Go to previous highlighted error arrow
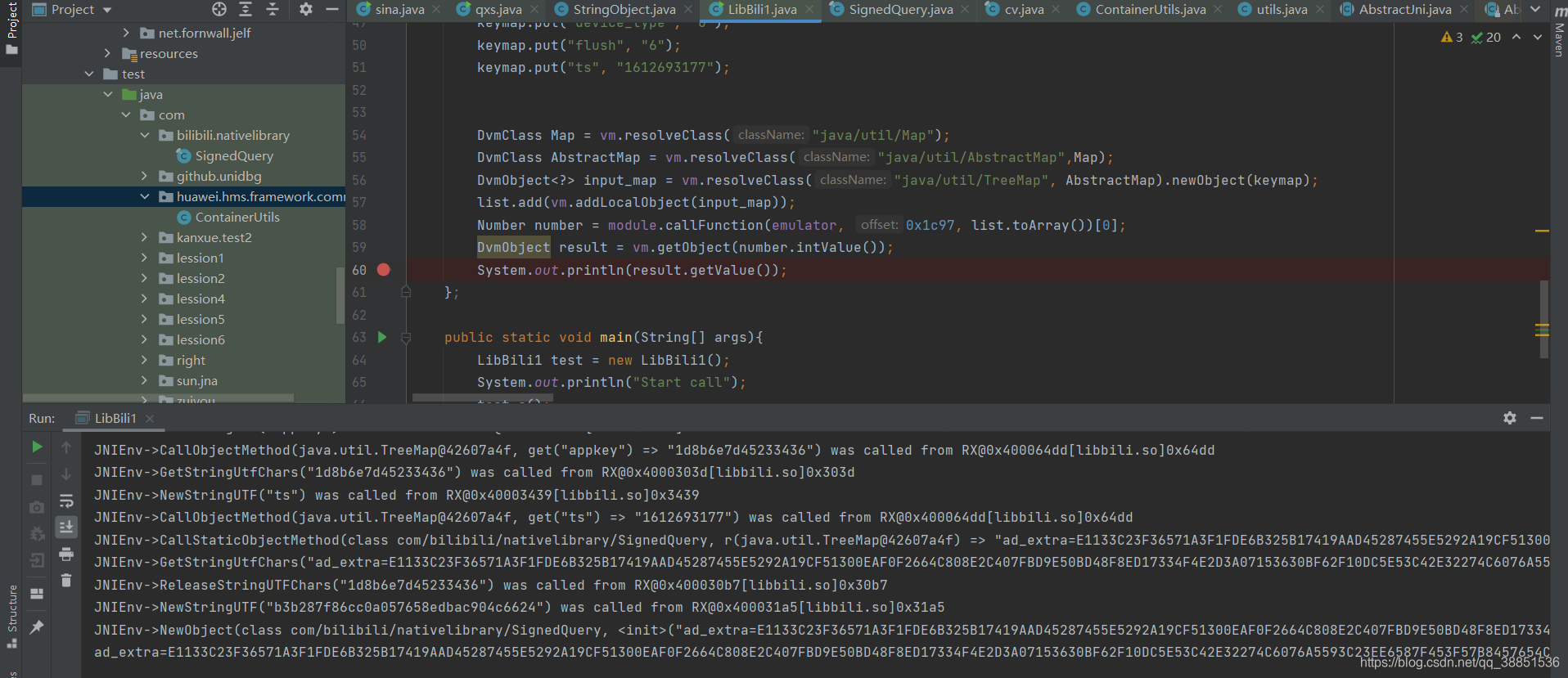The width and height of the screenshot is (1568, 678). pos(1516,37)
